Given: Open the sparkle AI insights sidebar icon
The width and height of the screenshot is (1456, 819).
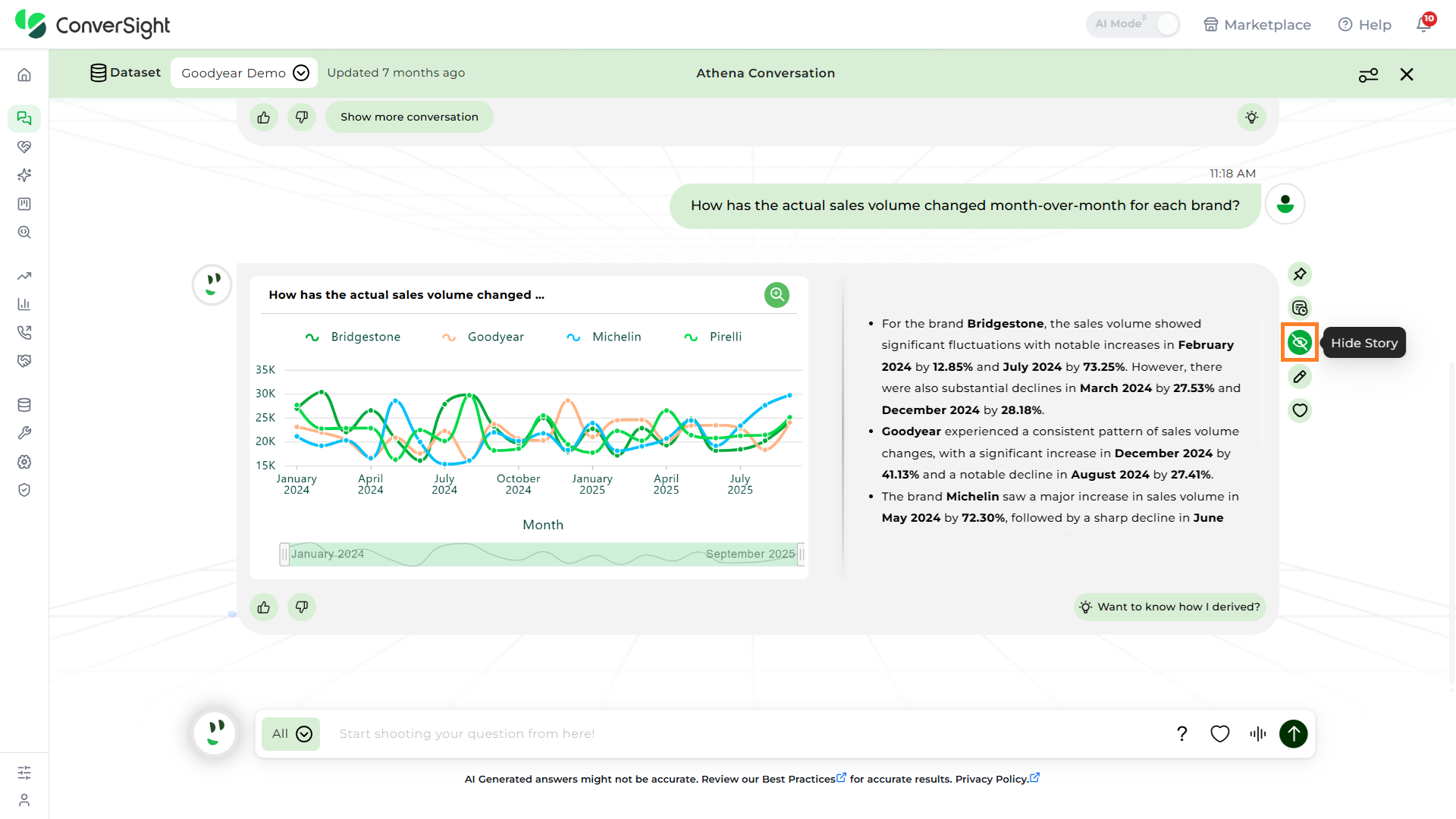Looking at the screenshot, I should pos(24,175).
